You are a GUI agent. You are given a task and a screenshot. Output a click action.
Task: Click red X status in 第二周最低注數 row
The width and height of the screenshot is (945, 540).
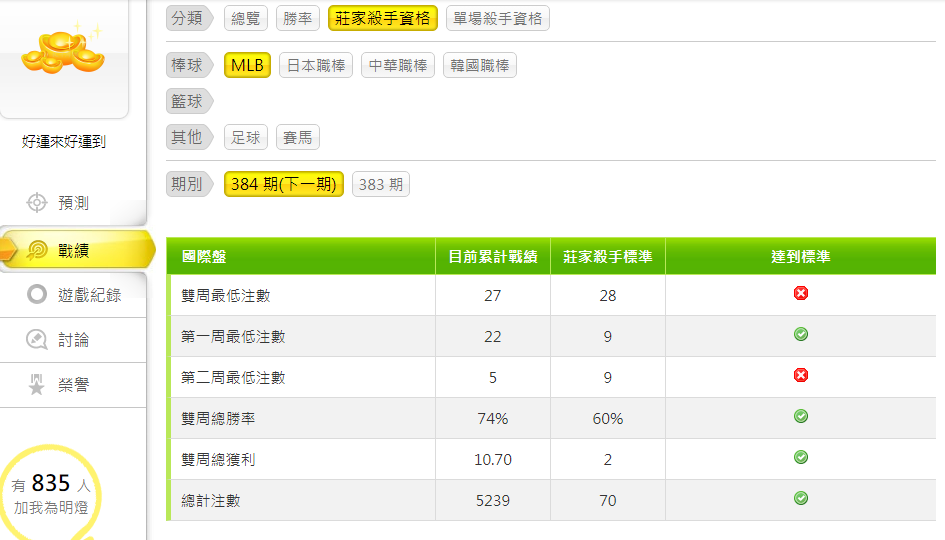coord(800,375)
